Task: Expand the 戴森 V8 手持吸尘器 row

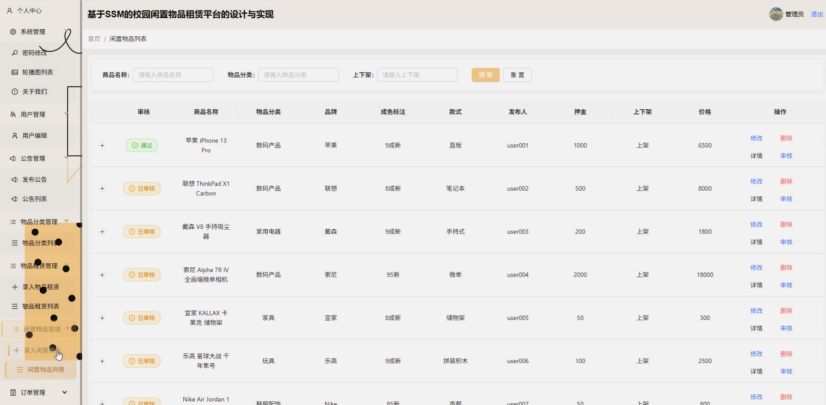Action: coord(102,232)
